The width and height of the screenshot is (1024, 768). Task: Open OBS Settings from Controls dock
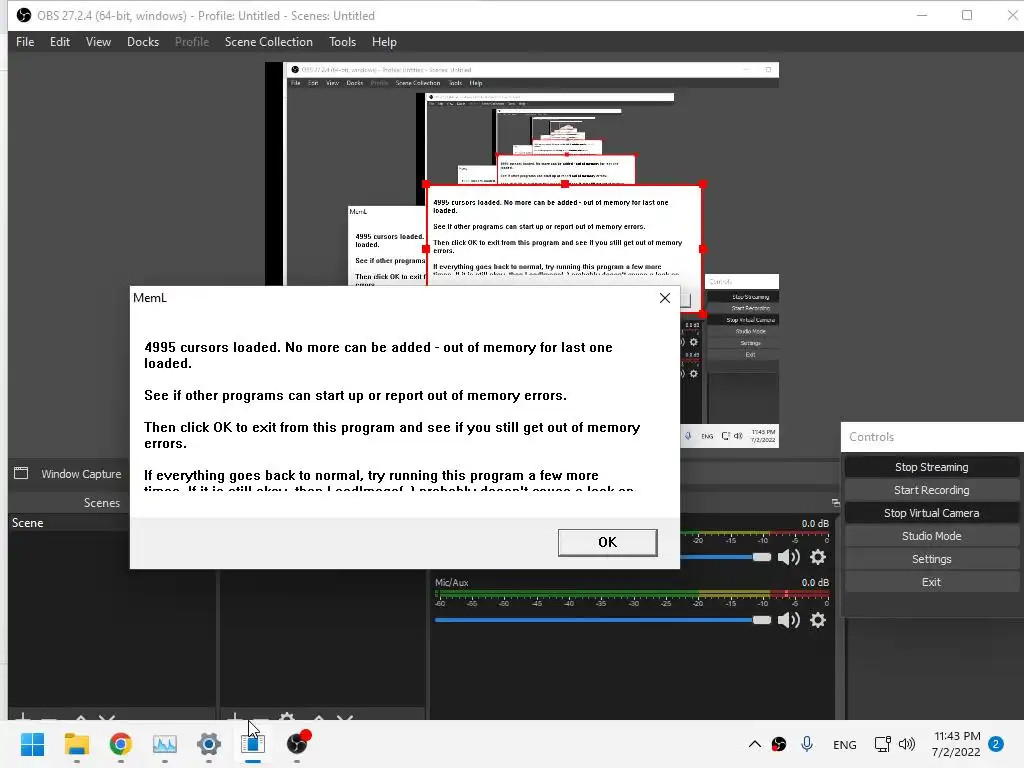tap(931, 559)
